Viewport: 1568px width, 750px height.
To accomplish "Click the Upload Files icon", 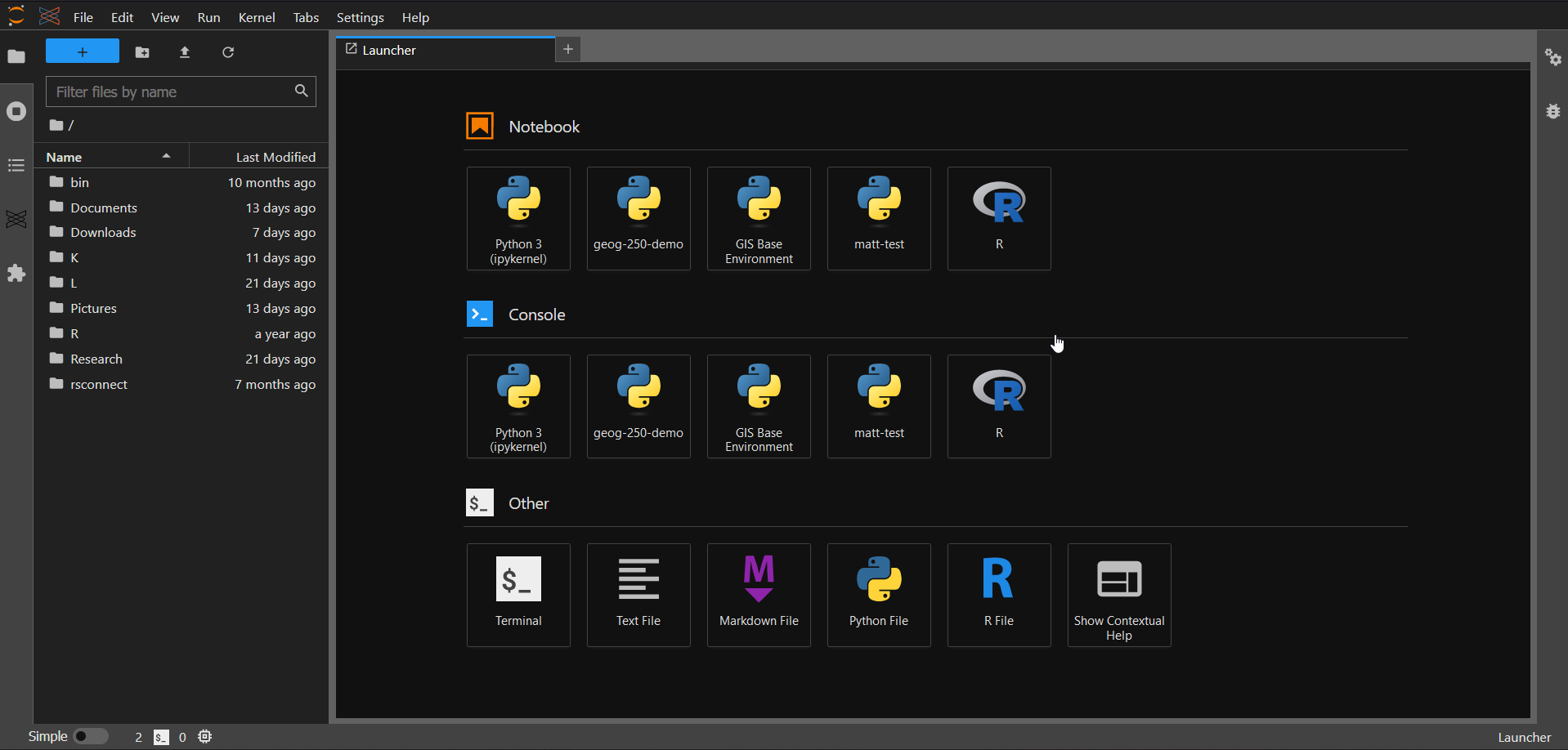I will coord(185,52).
